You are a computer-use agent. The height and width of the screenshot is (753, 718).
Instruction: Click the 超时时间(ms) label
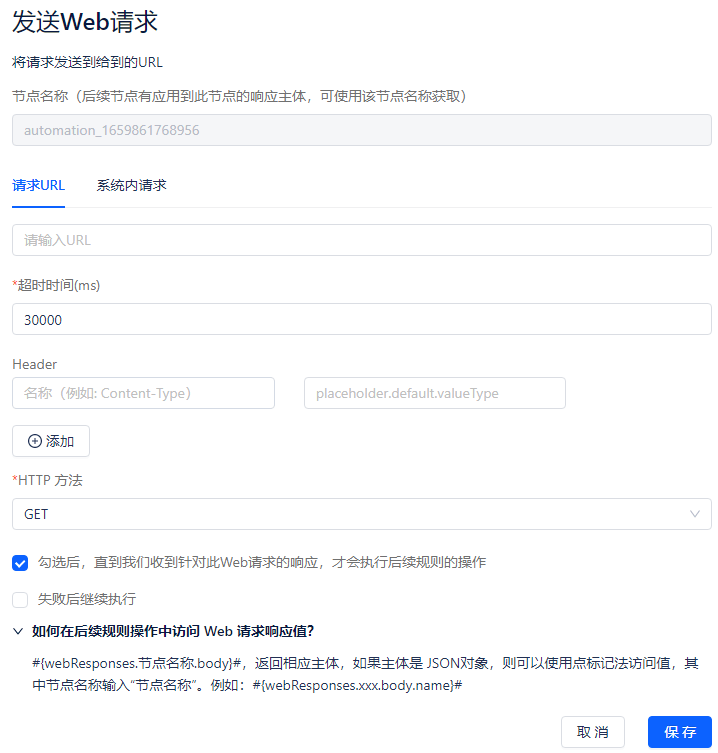click(x=56, y=285)
